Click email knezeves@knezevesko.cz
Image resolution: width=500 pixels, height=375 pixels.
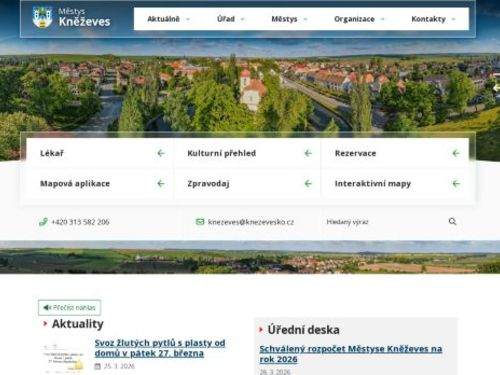click(x=251, y=222)
